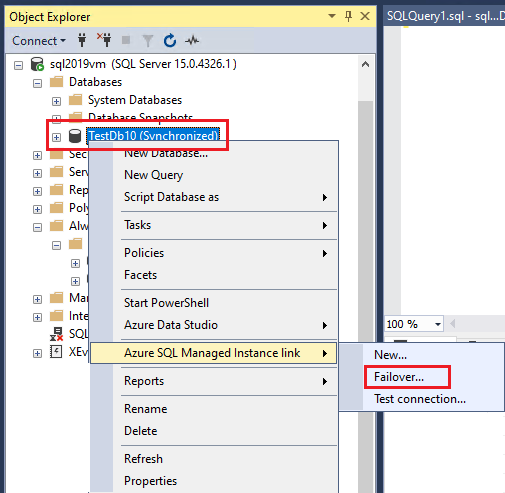505x493 pixels.
Task: Expand the Replication folder node
Action: (x=37, y=191)
